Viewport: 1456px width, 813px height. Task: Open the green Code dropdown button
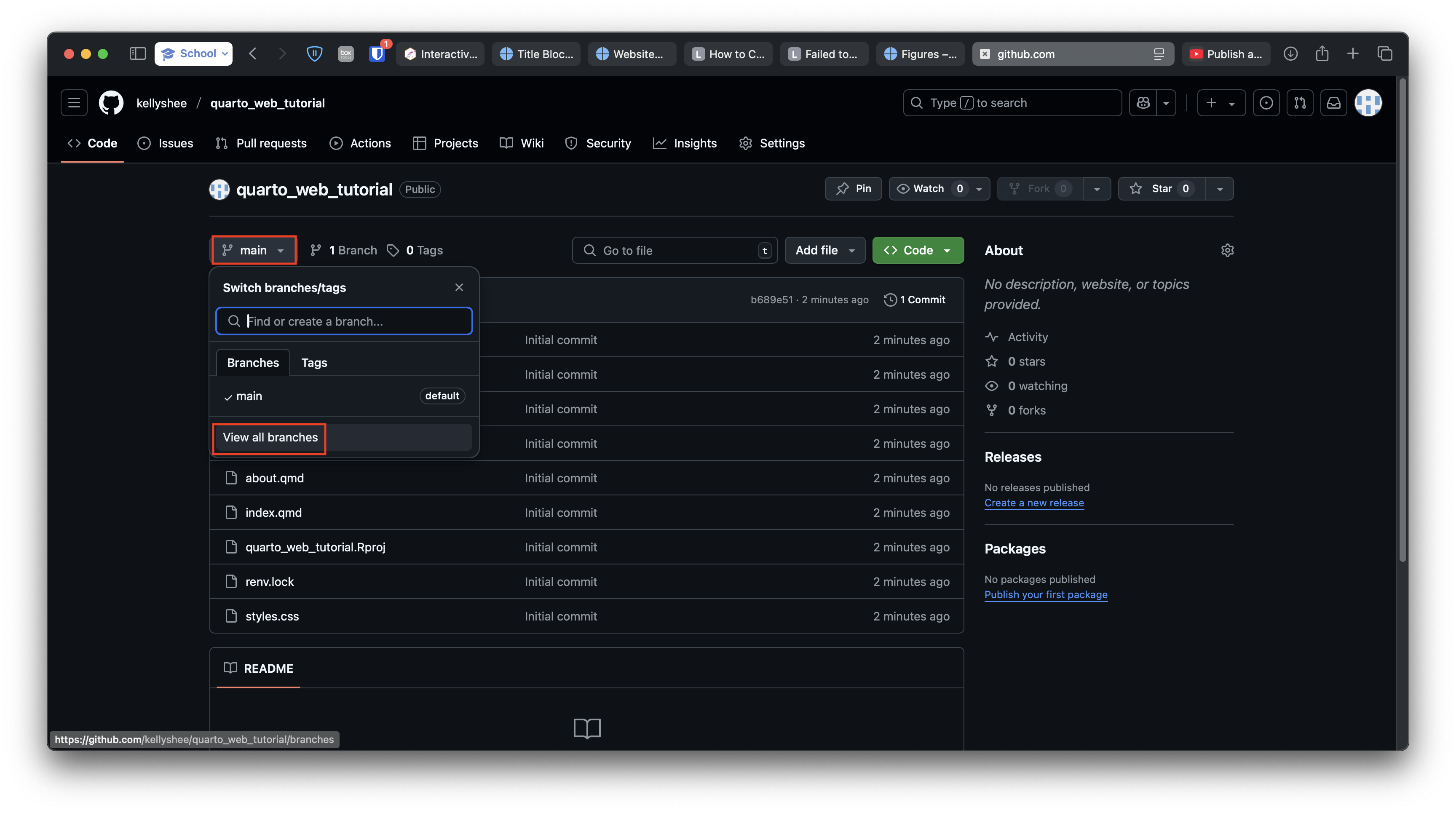[918, 250]
